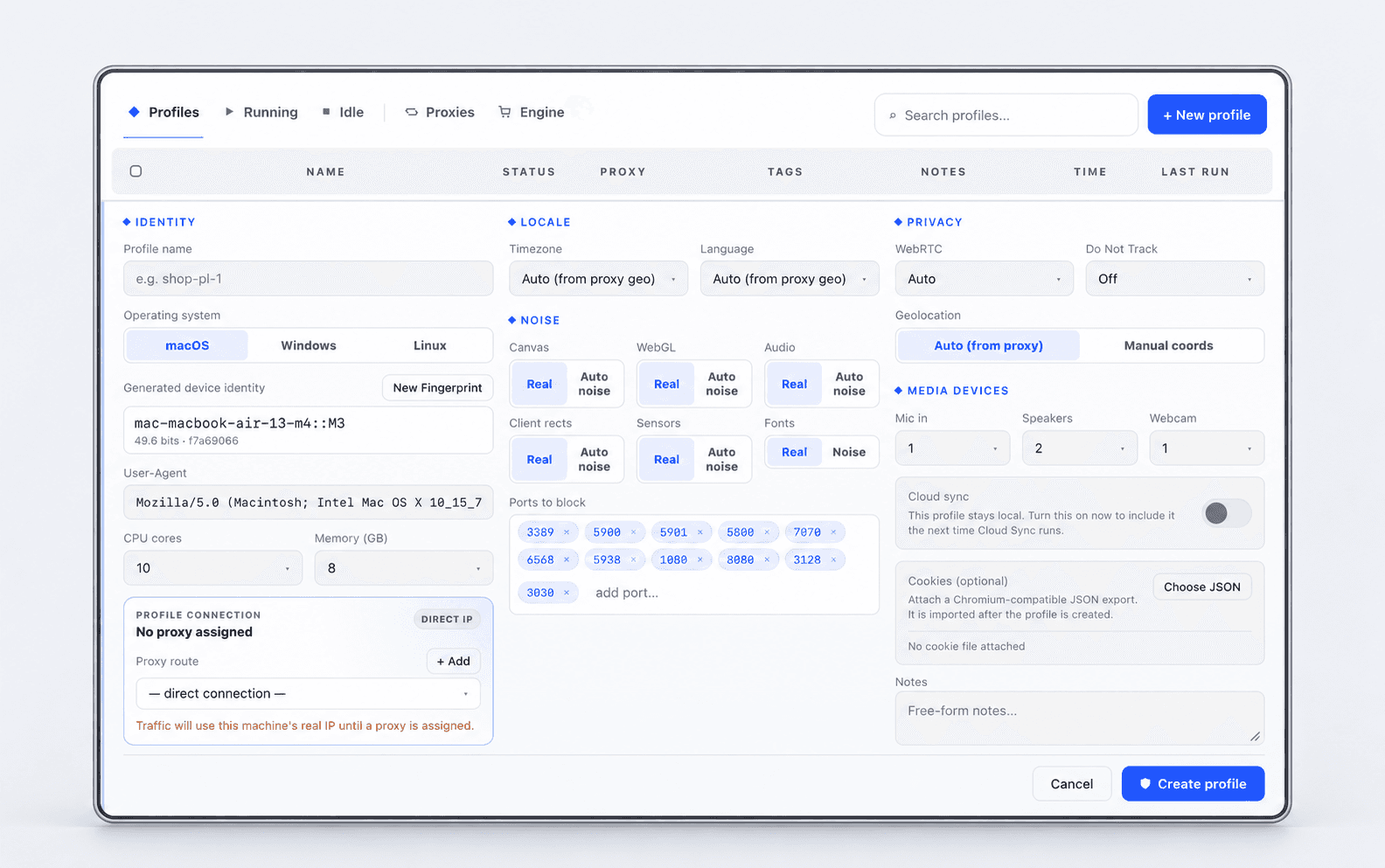Viewport: 1385px width, 868px height.
Task: Expand the Proxy route dropdown
Action: coord(308,694)
